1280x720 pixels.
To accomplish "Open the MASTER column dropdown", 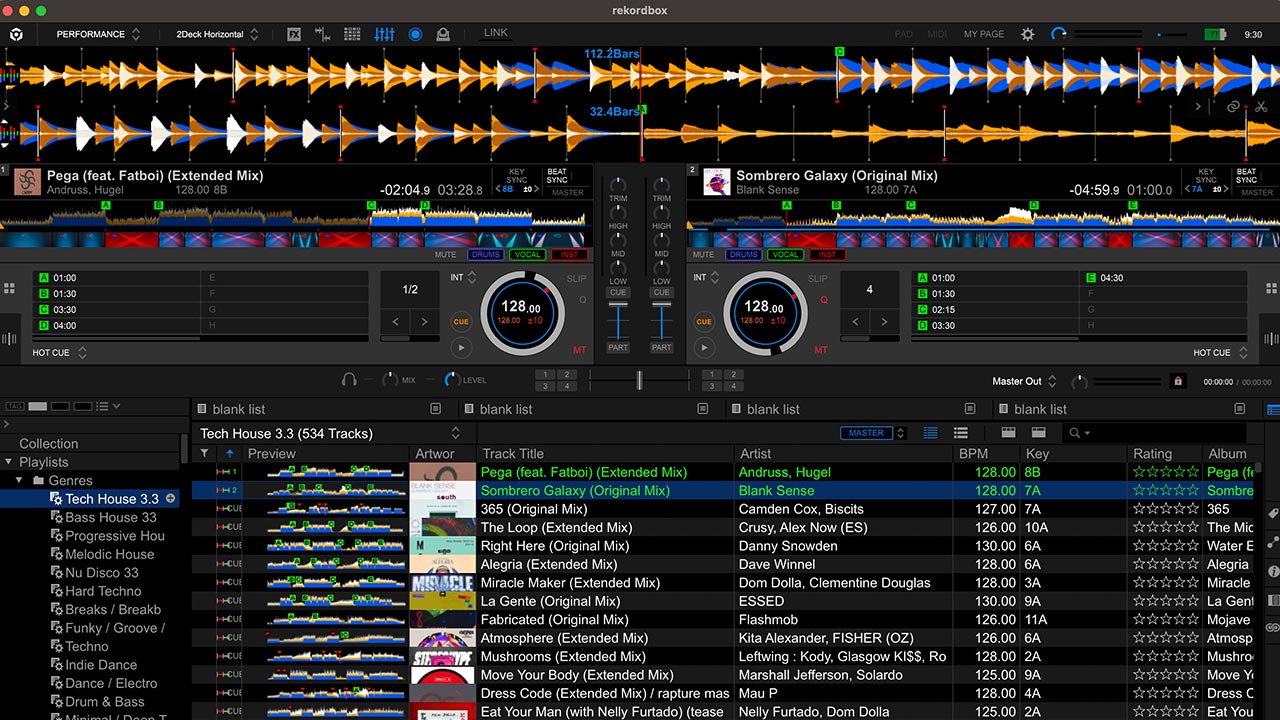I will (901, 433).
